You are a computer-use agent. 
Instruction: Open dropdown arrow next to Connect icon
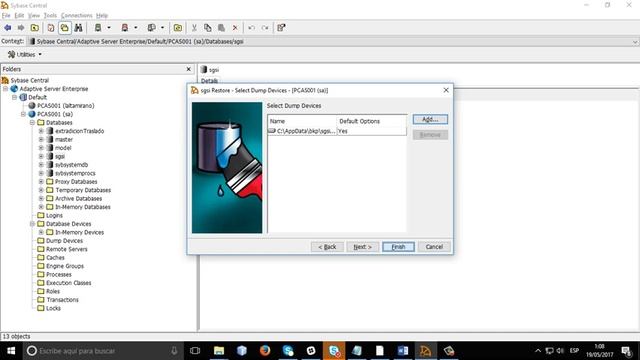(109, 28)
